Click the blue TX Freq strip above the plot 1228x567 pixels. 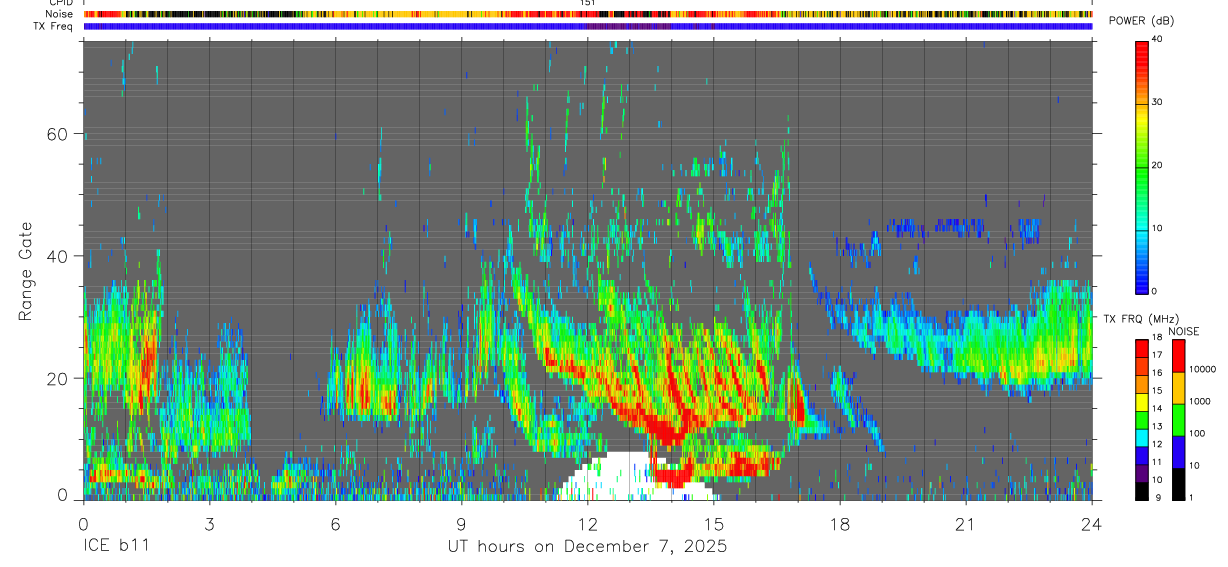point(587,26)
